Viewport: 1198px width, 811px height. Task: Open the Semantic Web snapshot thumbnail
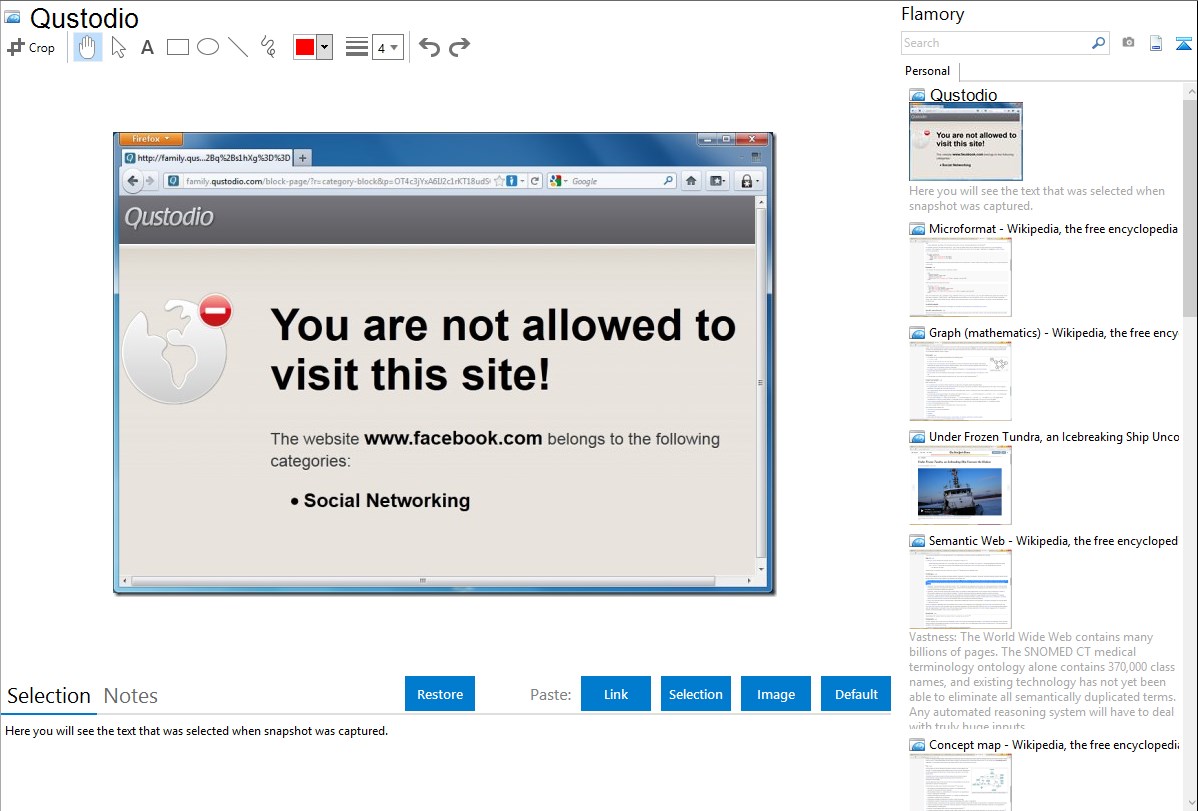(960, 589)
